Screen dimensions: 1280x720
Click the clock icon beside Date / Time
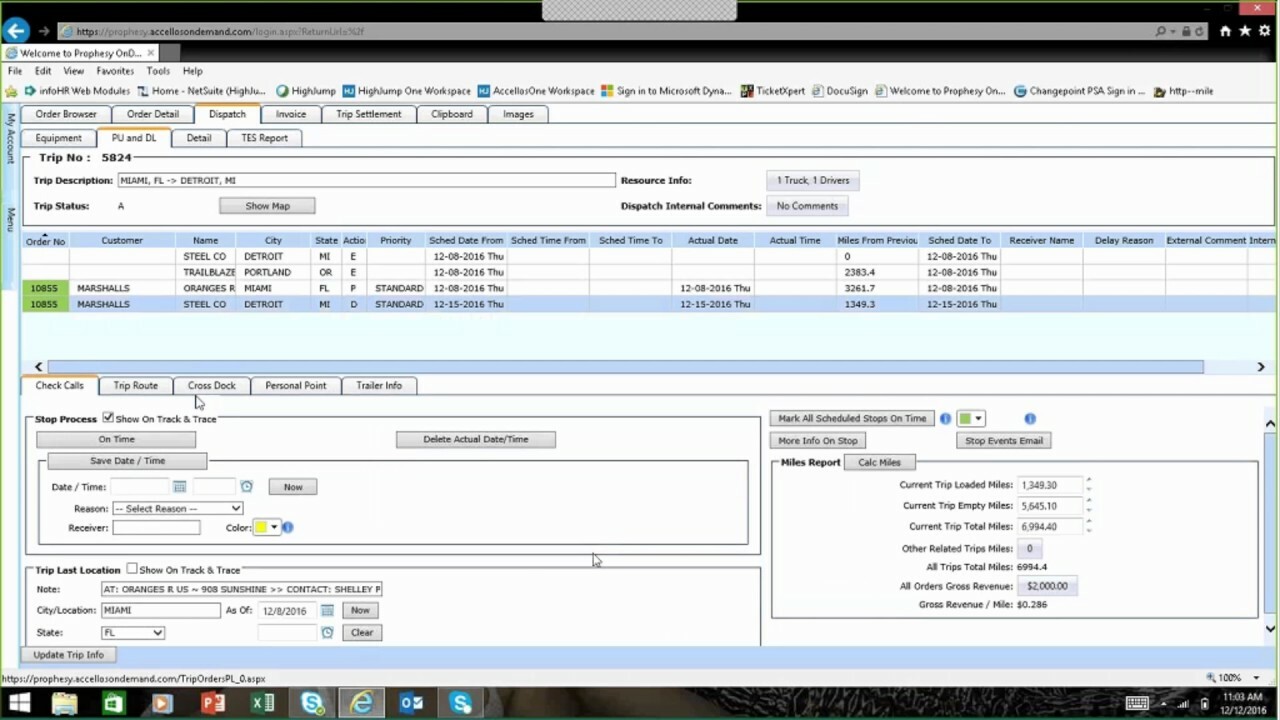[x=246, y=486]
